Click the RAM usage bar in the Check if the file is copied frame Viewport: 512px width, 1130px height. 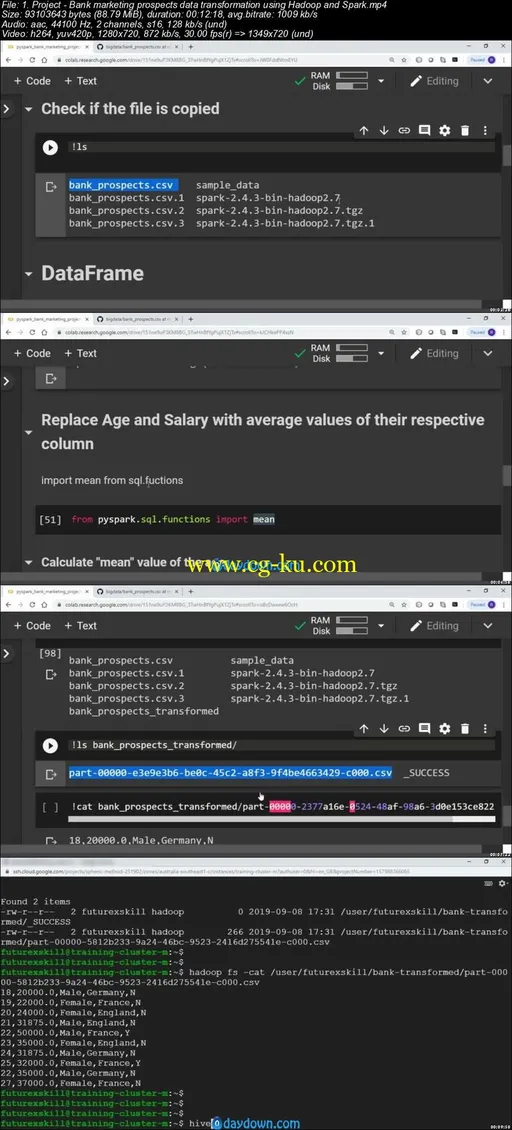pos(352,75)
